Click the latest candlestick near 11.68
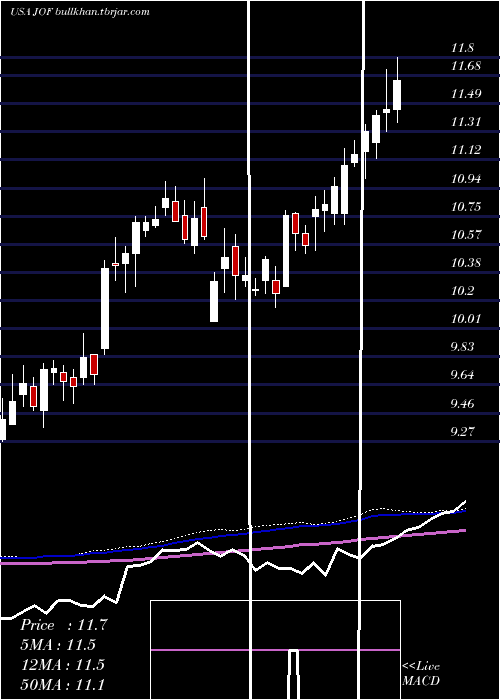Viewport: 500px width, 700px height. click(397, 95)
